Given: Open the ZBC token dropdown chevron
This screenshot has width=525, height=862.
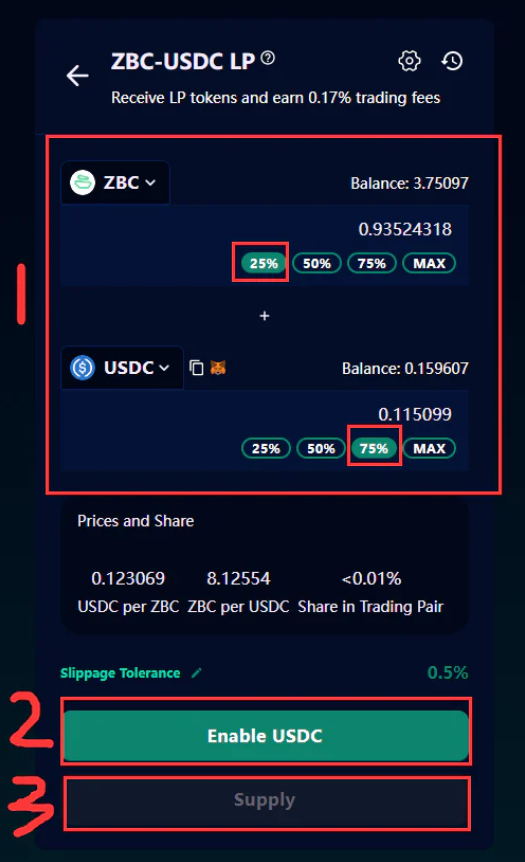Looking at the screenshot, I should coord(151,183).
